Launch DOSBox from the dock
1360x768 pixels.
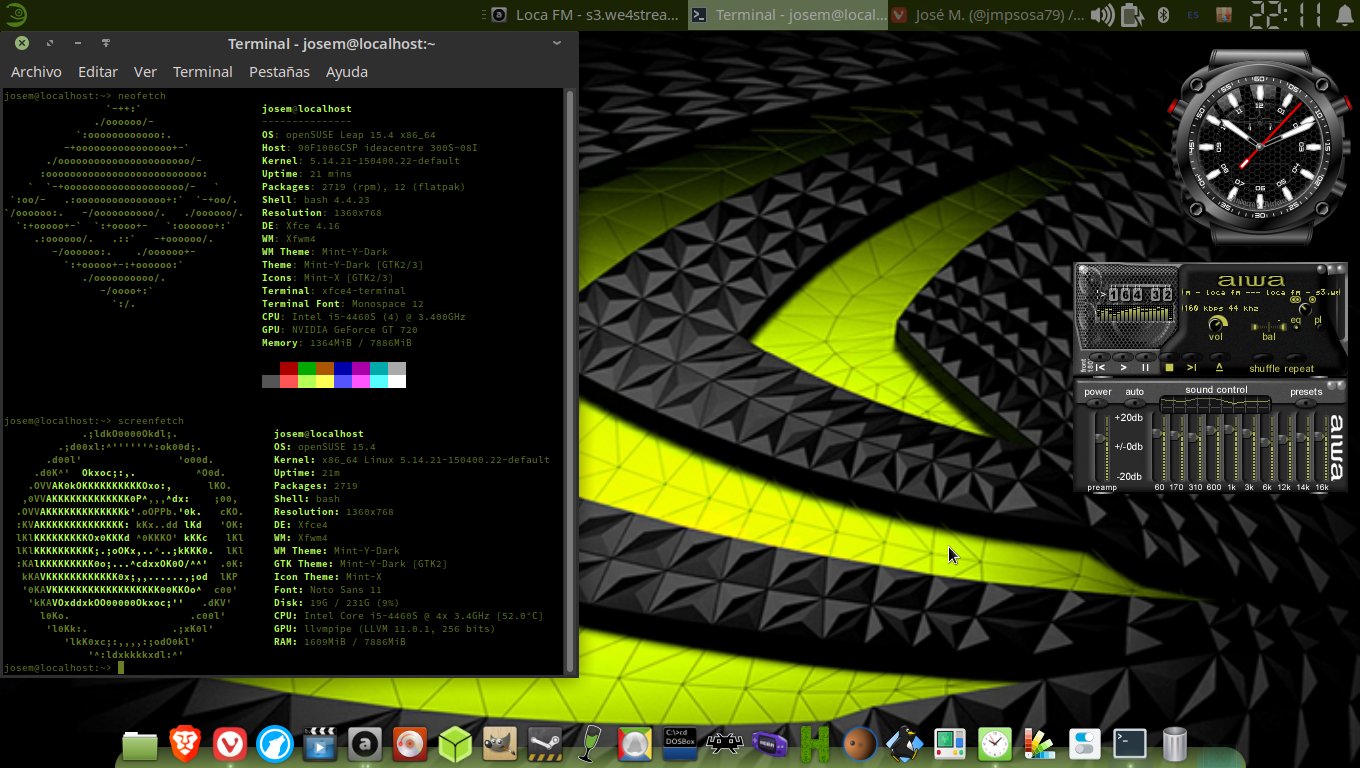point(680,744)
